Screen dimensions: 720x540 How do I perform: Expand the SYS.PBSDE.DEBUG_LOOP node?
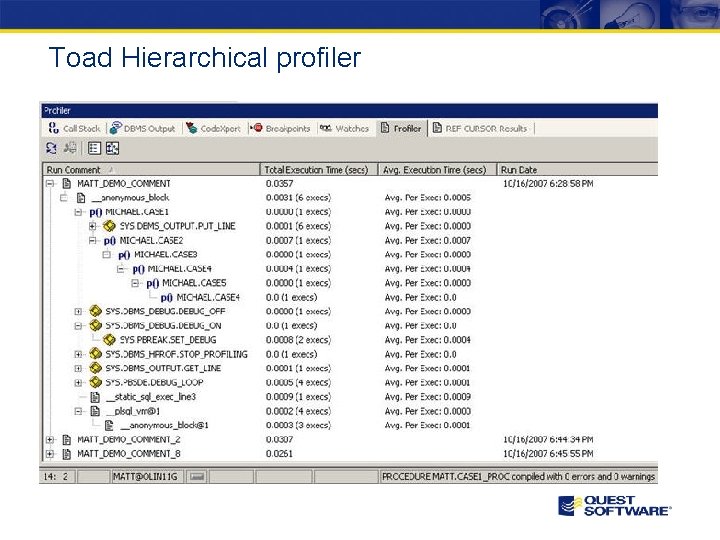coord(78,382)
